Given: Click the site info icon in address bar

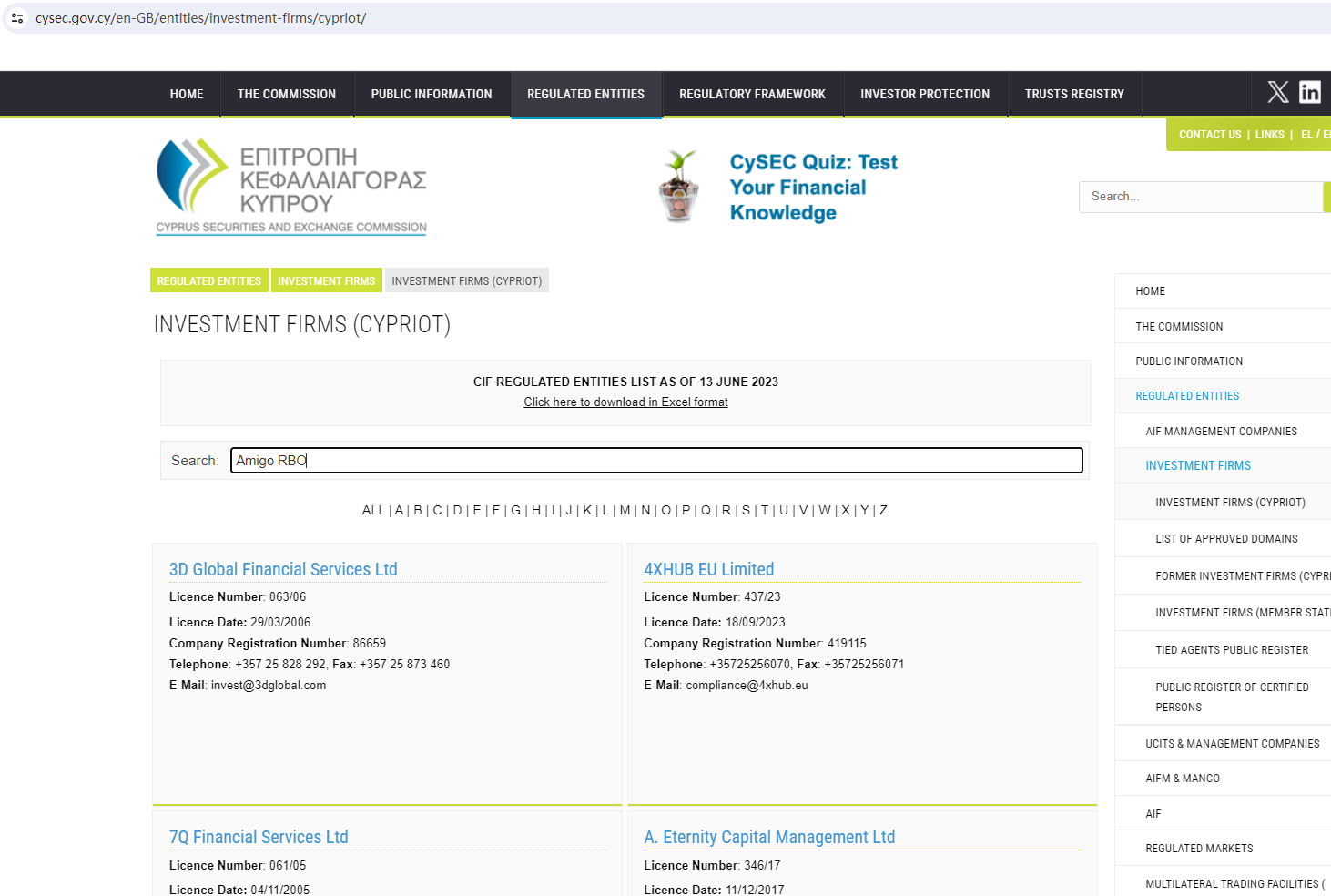Looking at the screenshot, I should point(17,18).
